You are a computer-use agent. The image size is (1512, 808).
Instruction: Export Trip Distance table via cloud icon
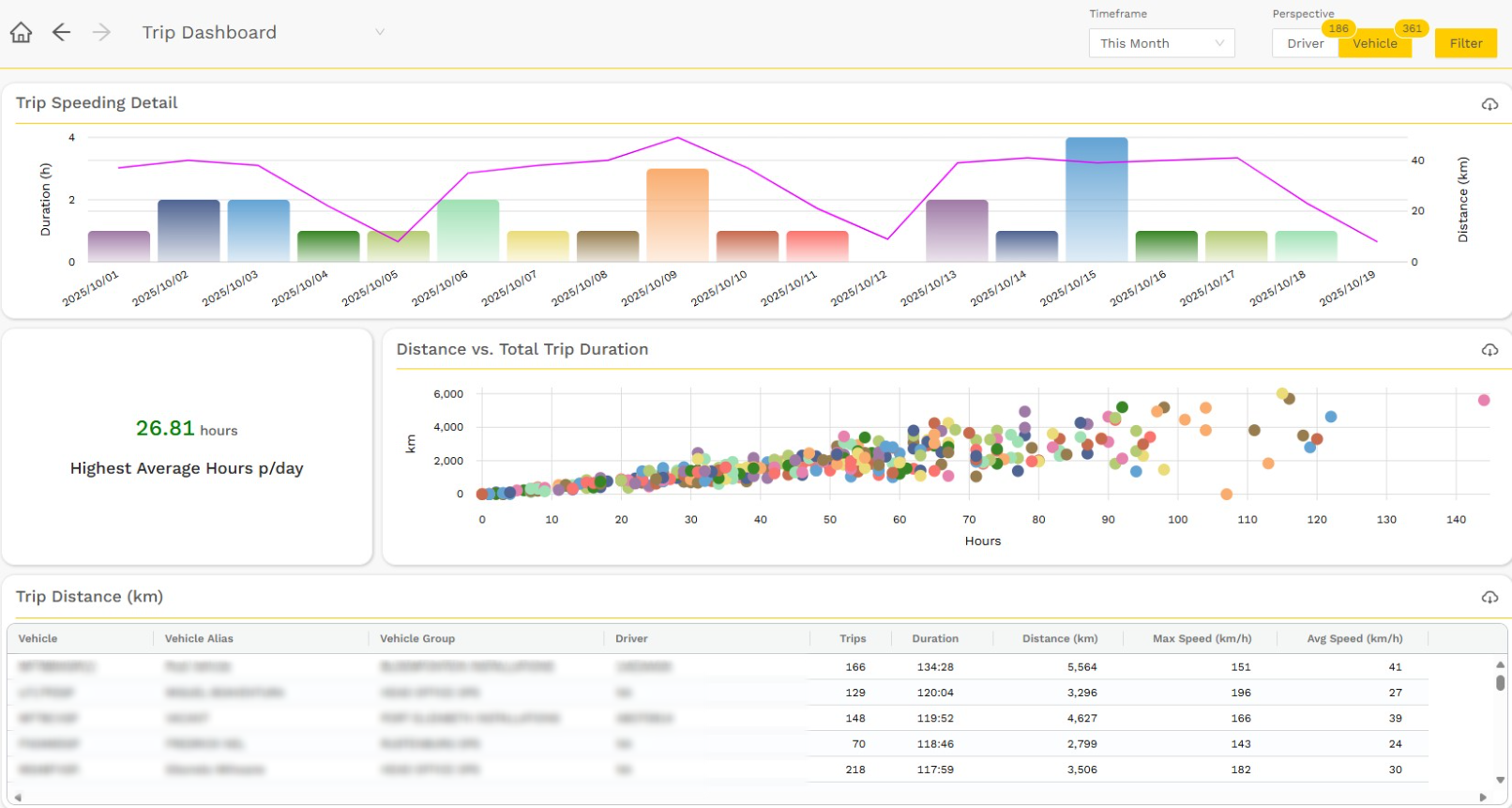coord(1489,598)
